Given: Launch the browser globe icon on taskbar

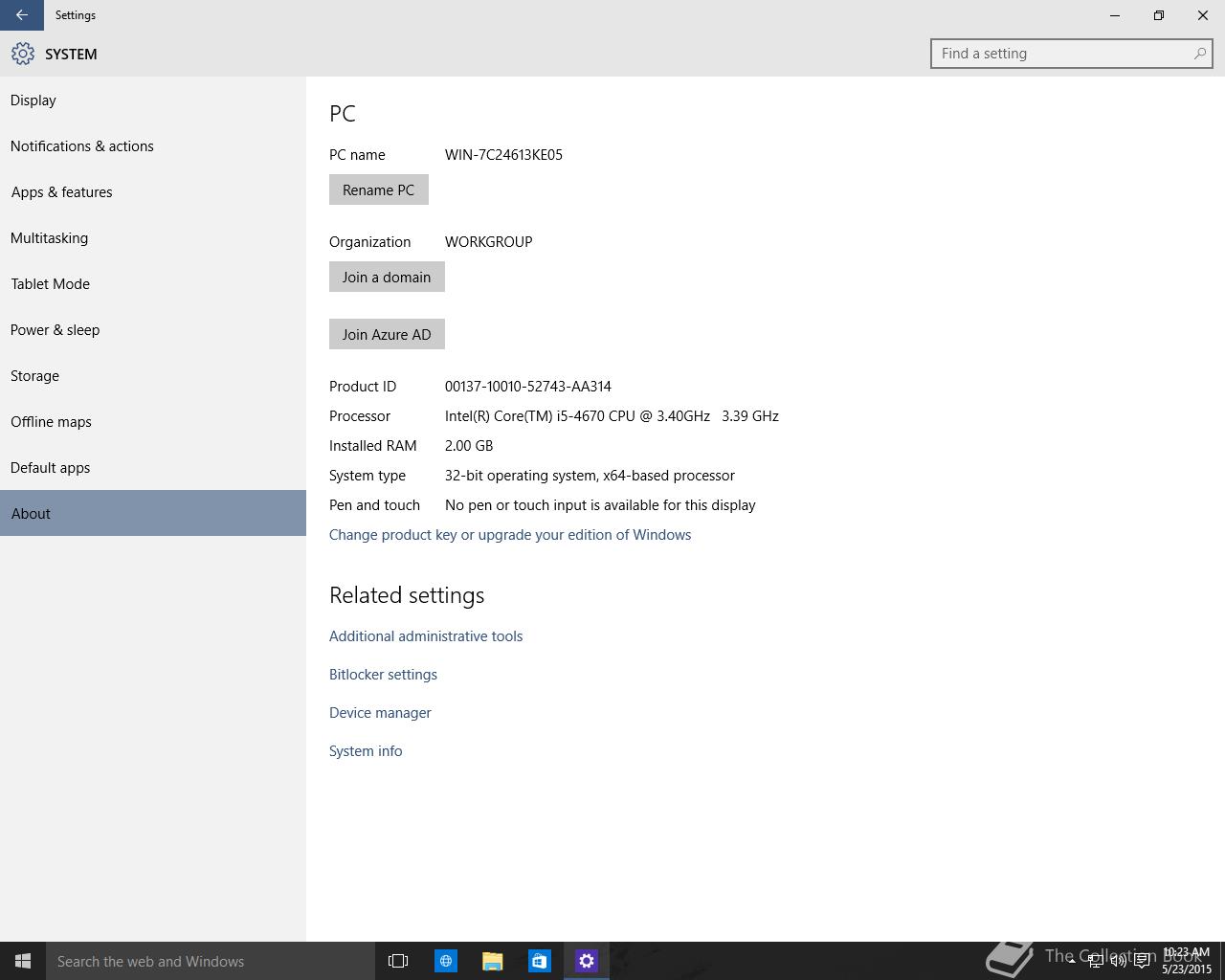Looking at the screenshot, I should tap(446, 961).
